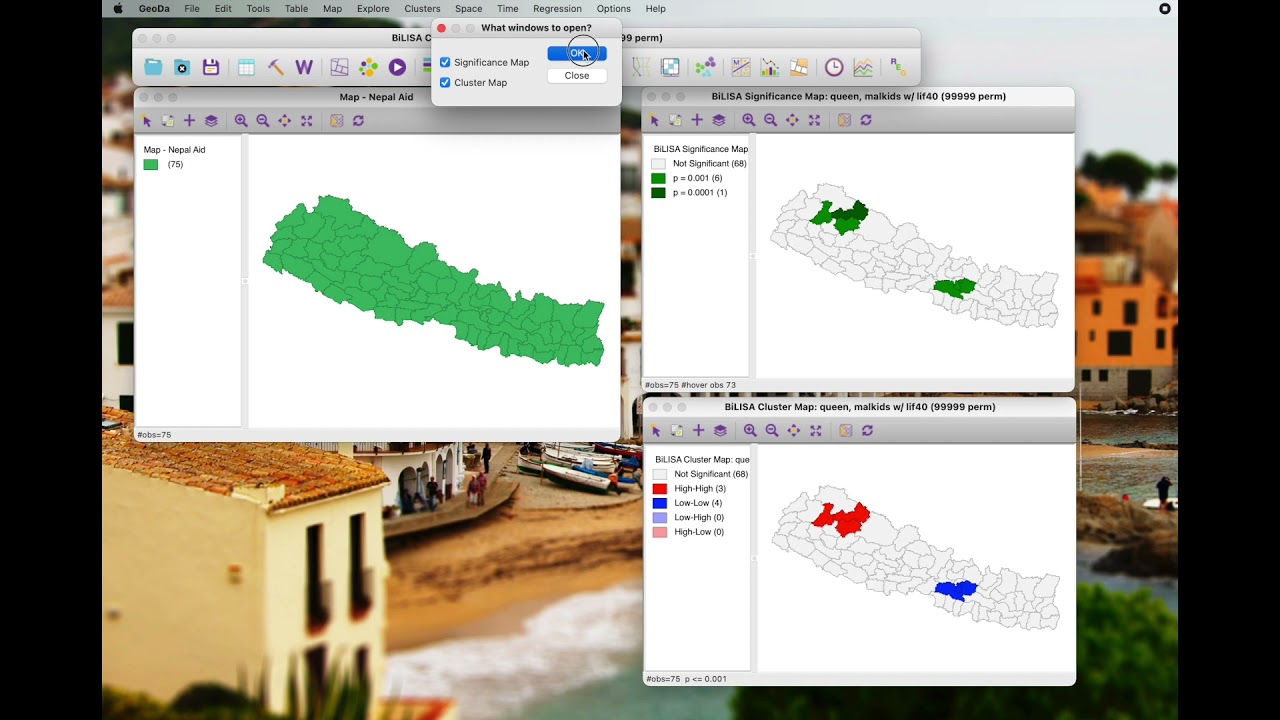Click fit to extent in BiLISA Cluster Map window
Image resolution: width=1280 pixels, height=720 pixels.
[x=816, y=430]
